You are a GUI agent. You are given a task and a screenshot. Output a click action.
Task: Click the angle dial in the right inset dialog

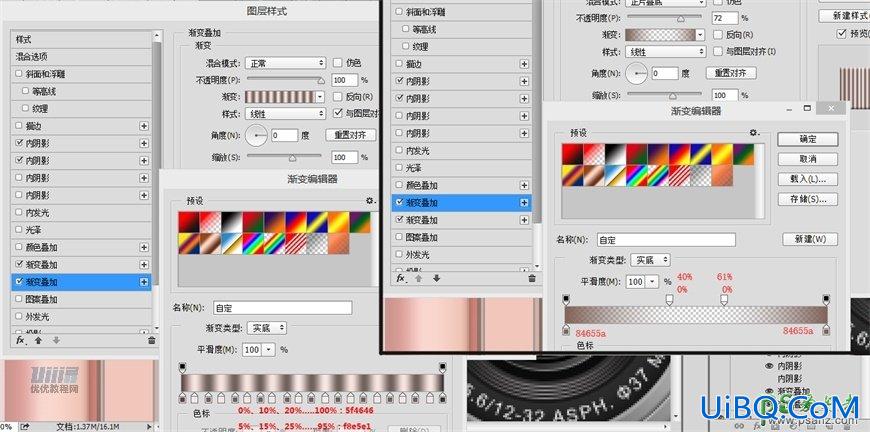point(636,73)
